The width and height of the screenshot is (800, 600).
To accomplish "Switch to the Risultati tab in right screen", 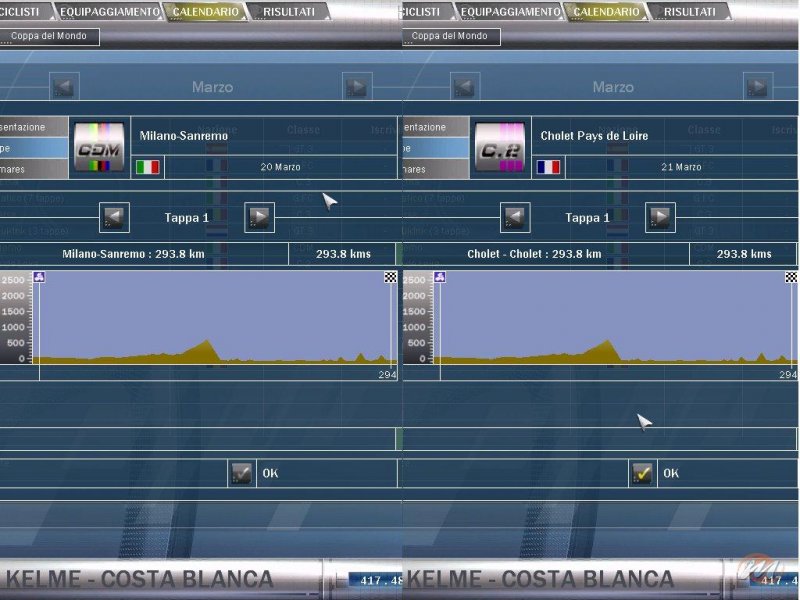I will [689, 12].
